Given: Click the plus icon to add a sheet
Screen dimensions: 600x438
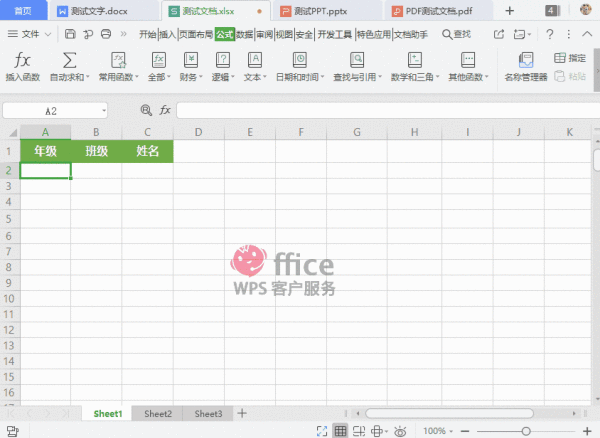Looking at the screenshot, I should [241, 413].
